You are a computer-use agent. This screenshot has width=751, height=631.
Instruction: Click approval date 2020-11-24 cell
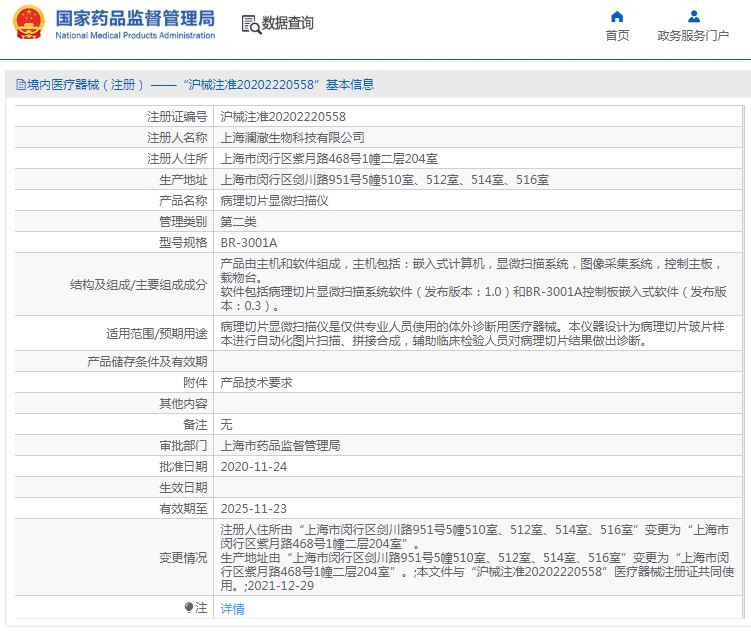click(x=254, y=466)
